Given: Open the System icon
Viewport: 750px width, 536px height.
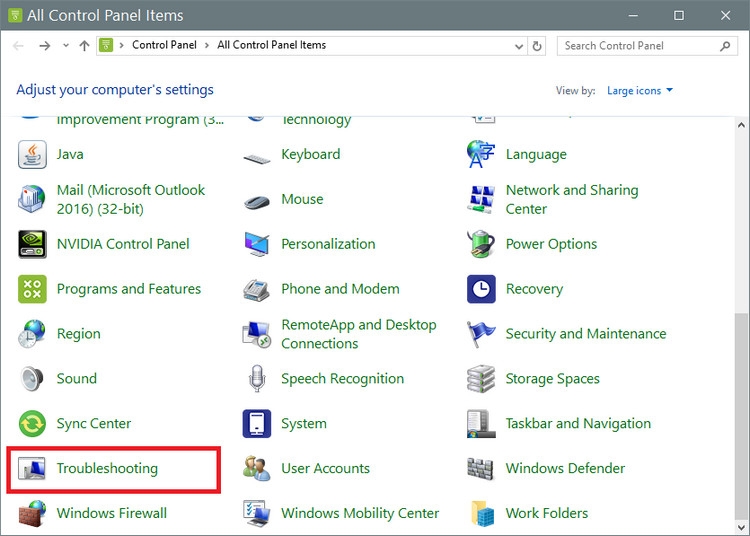Looking at the screenshot, I should 257,424.
